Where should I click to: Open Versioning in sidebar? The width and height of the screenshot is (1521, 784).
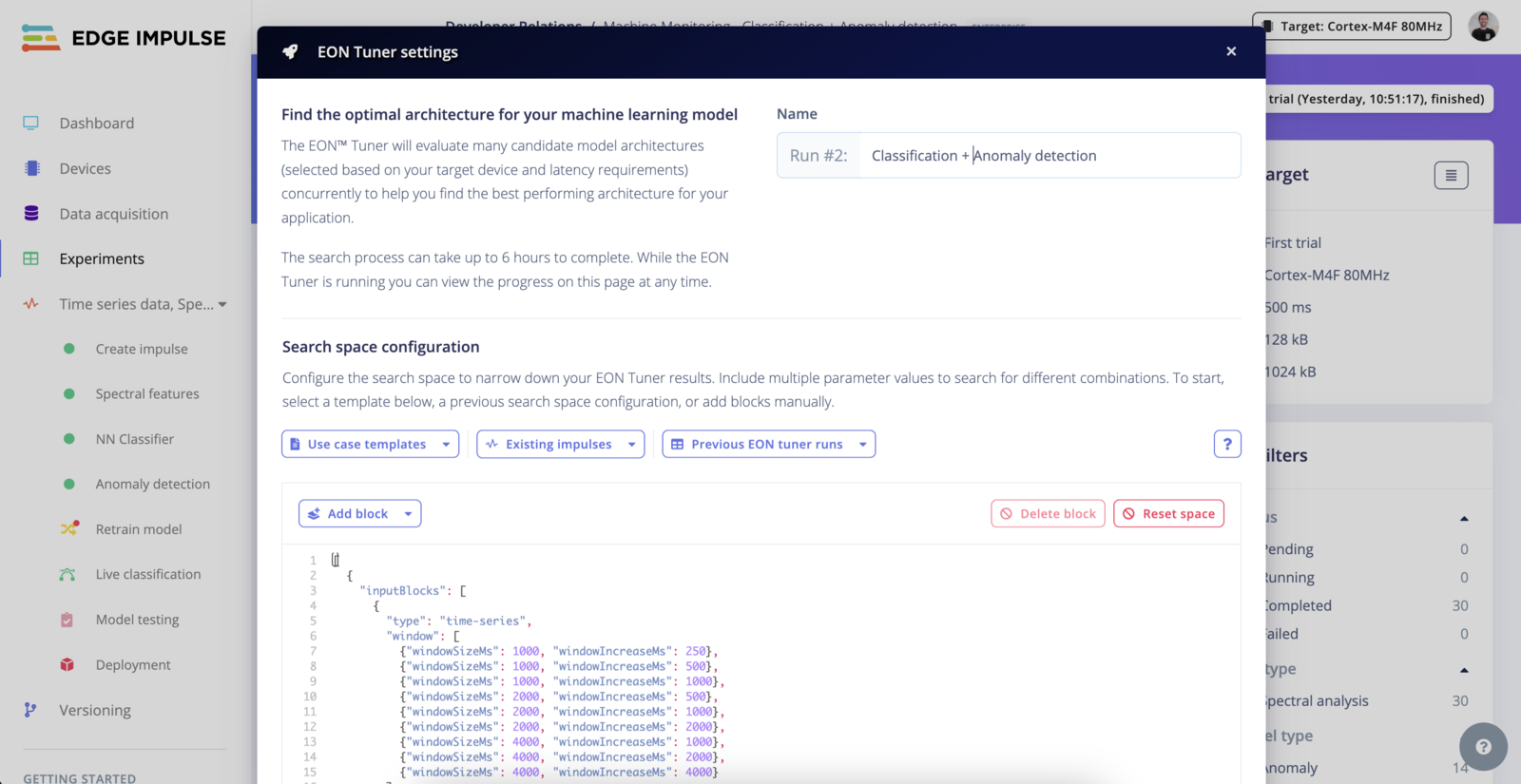click(x=95, y=710)
